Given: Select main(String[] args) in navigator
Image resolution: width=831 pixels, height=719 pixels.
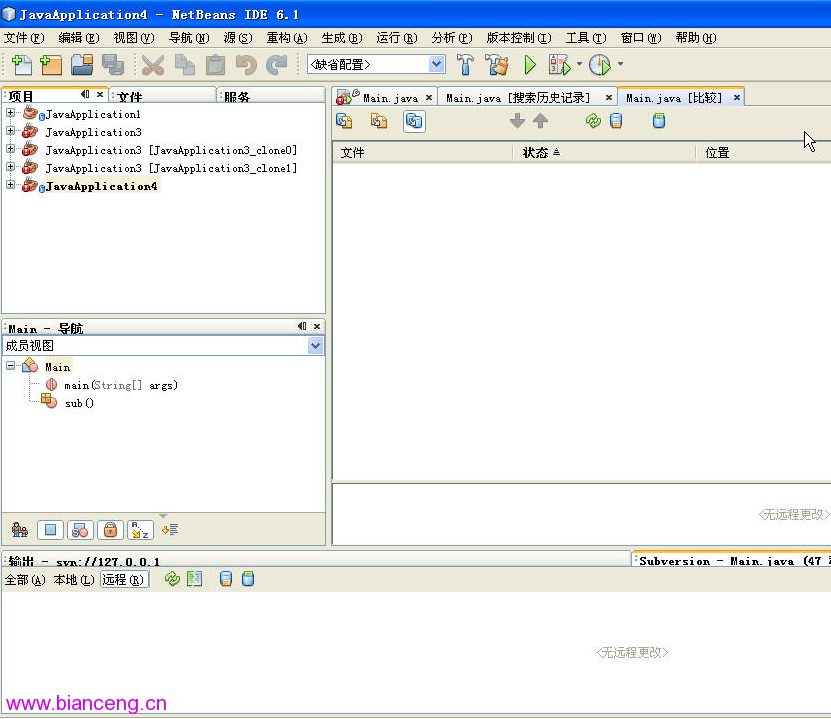Looking at the screenshot, I should click(121, 385).
